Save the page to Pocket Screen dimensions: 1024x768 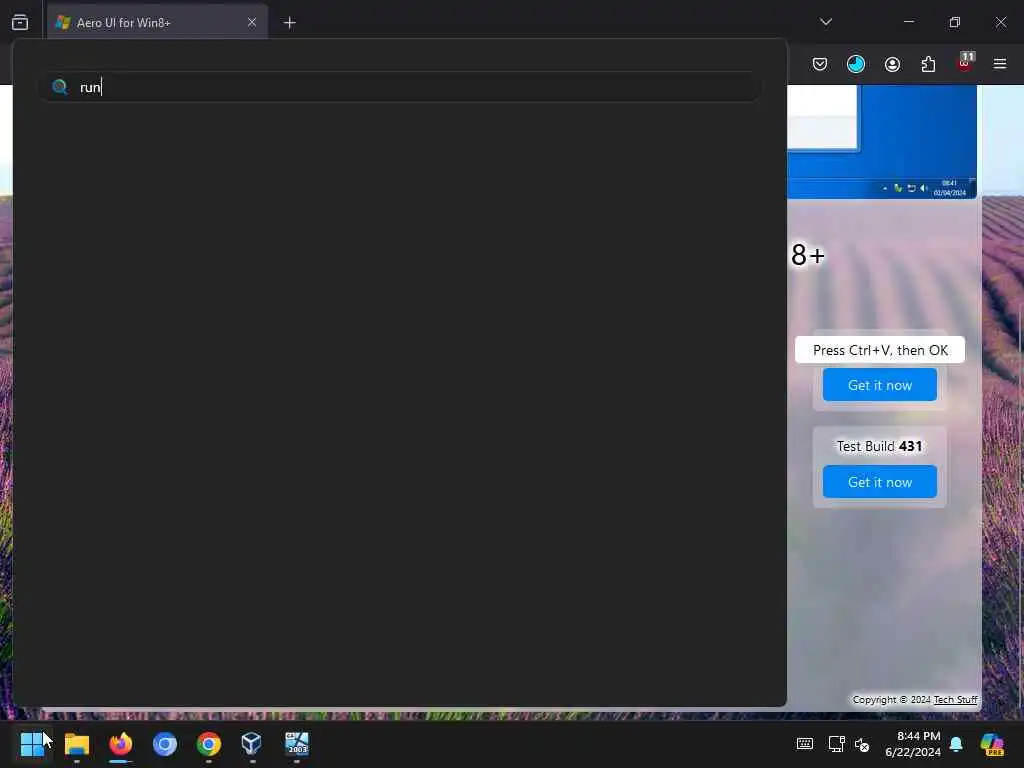[820, 64]
